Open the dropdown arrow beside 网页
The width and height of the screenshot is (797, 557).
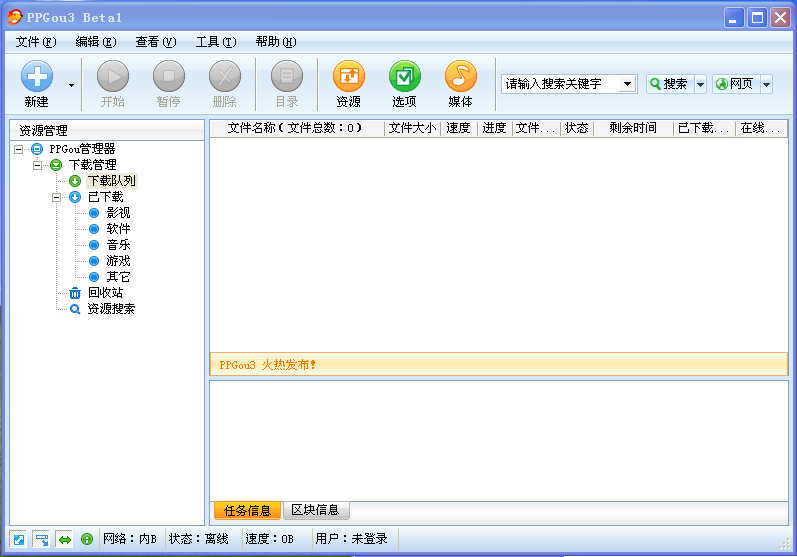coord(767,84)
